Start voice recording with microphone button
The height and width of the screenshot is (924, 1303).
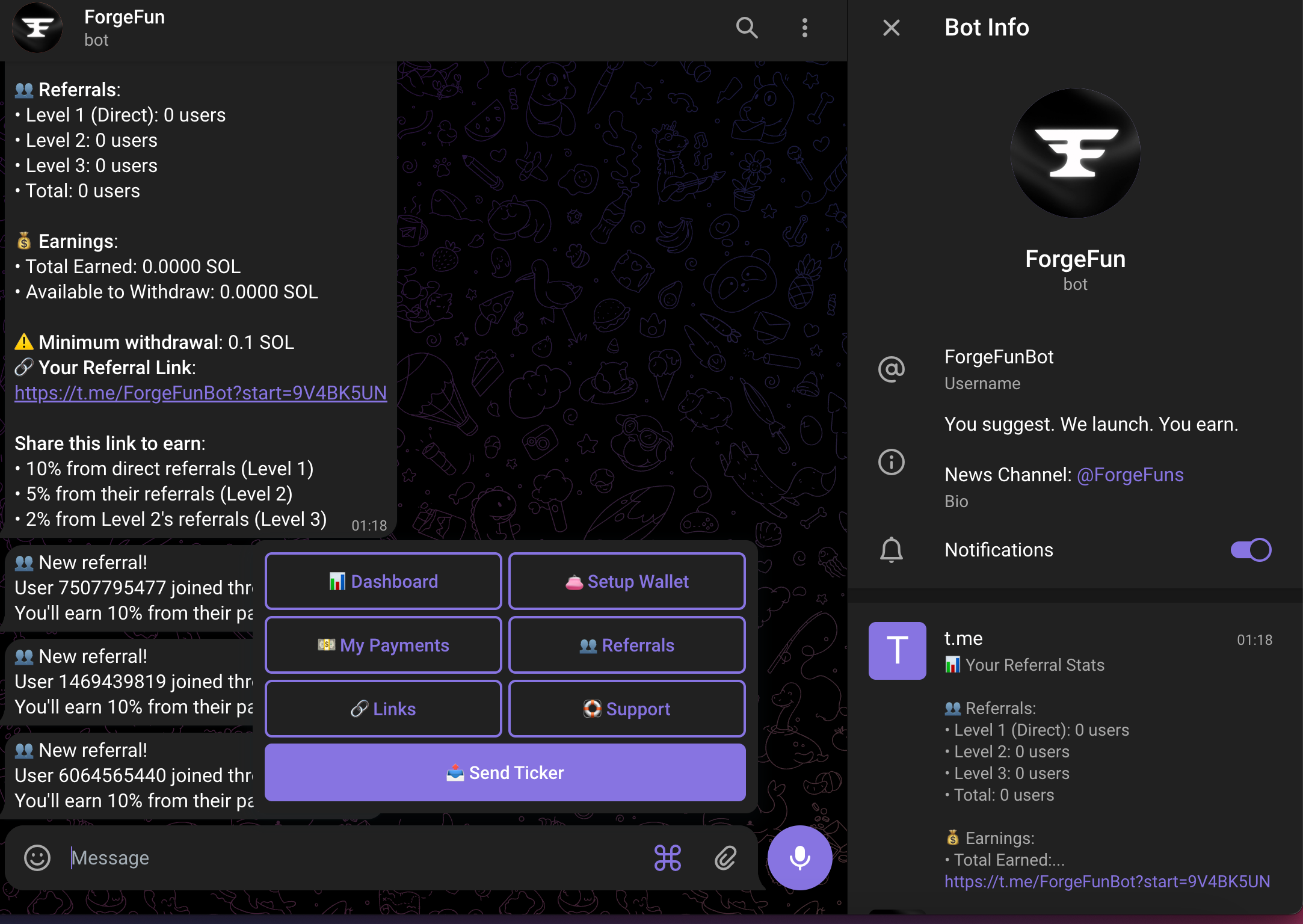tap(799, 858)
